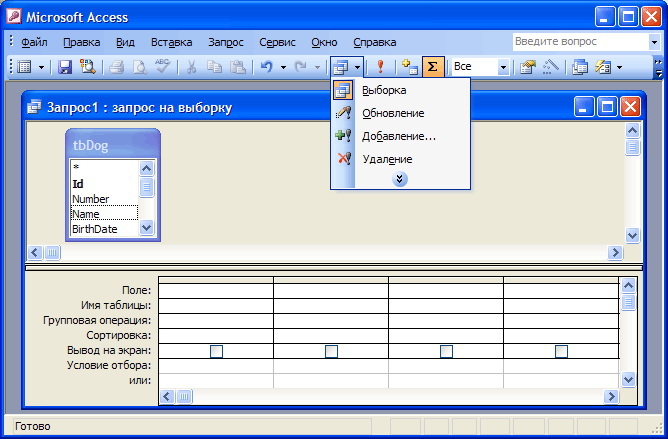Open toolbar options chevron at far right
Viewport: 668px width, 439px height.
pyautogui.click(x=658, y=68)
